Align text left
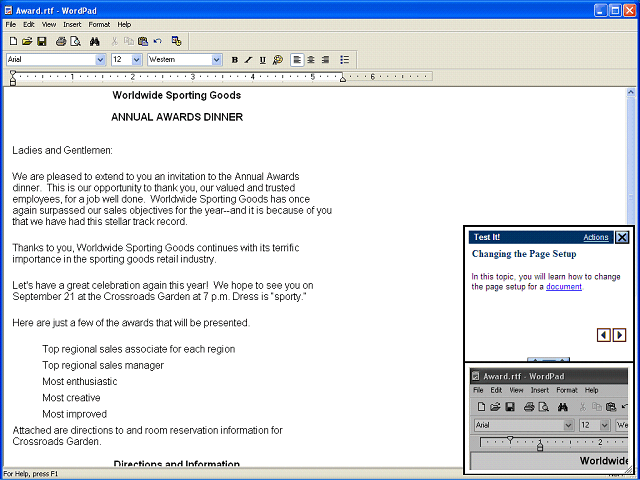 tap(297, 60)
